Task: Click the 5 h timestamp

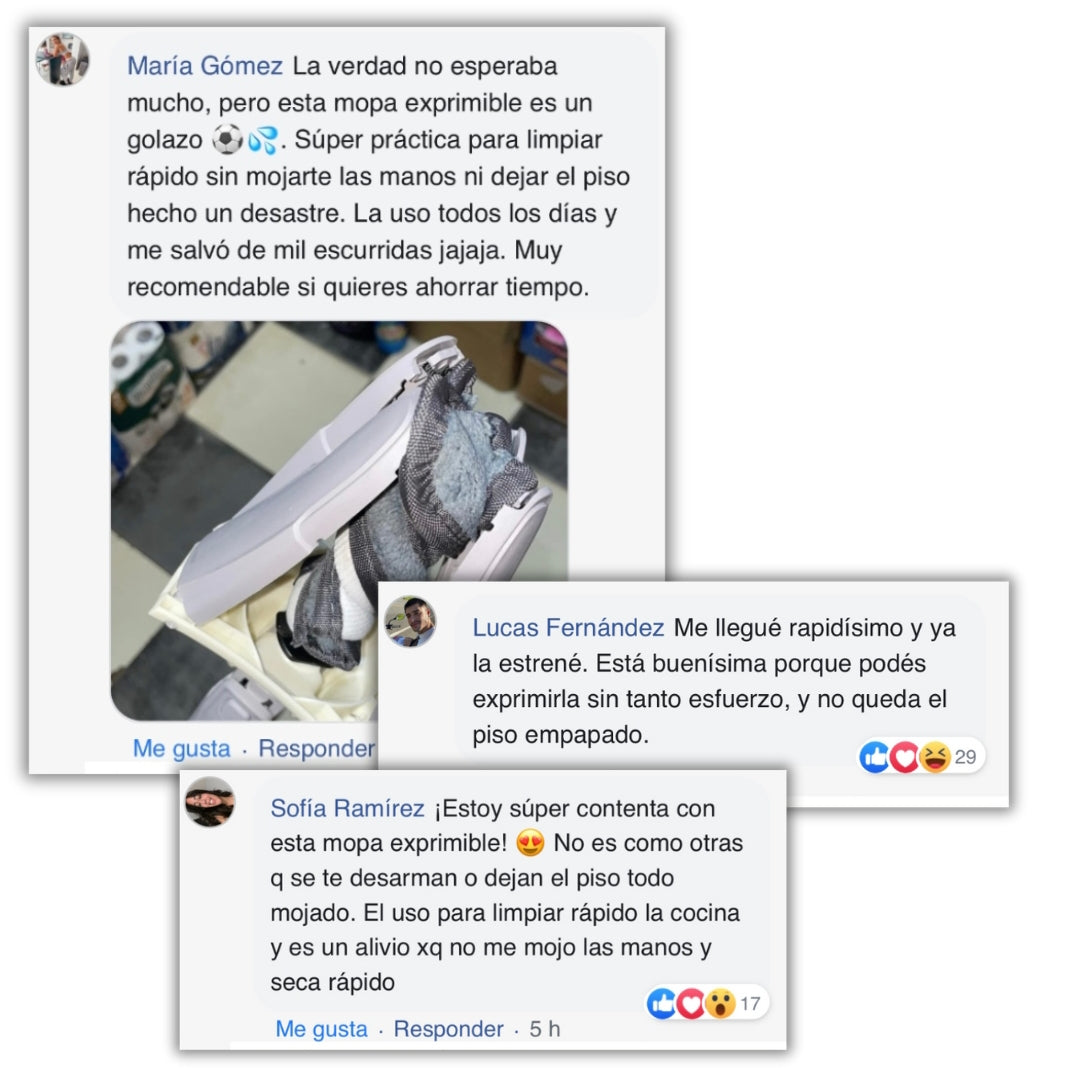Action: (544, 1028)
